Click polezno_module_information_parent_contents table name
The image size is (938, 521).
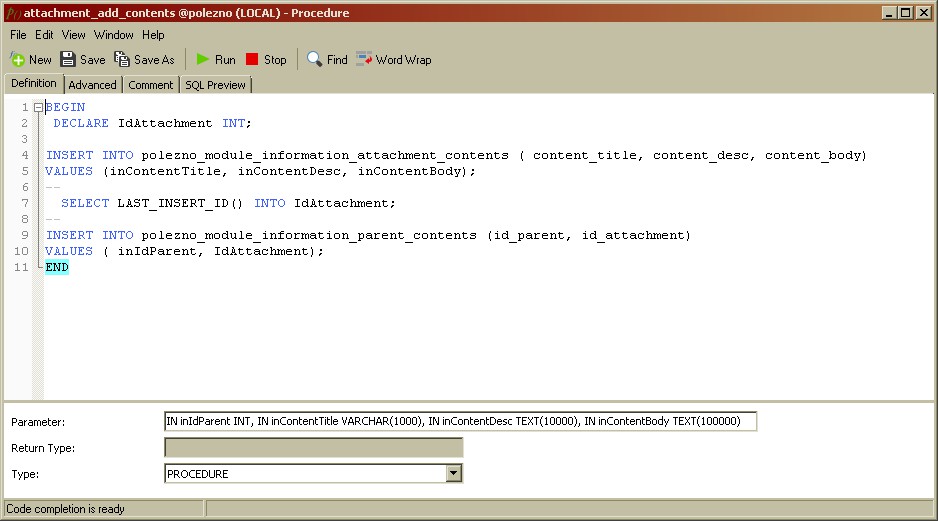pos(309,235)
